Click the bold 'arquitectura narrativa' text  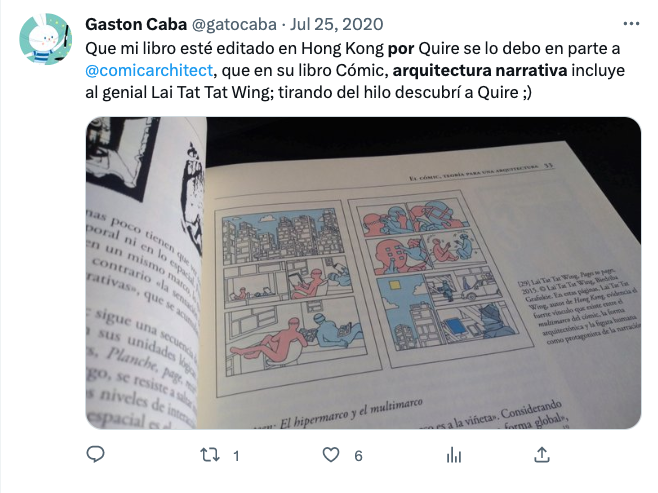pyautogui.click(x=480, y=70)
